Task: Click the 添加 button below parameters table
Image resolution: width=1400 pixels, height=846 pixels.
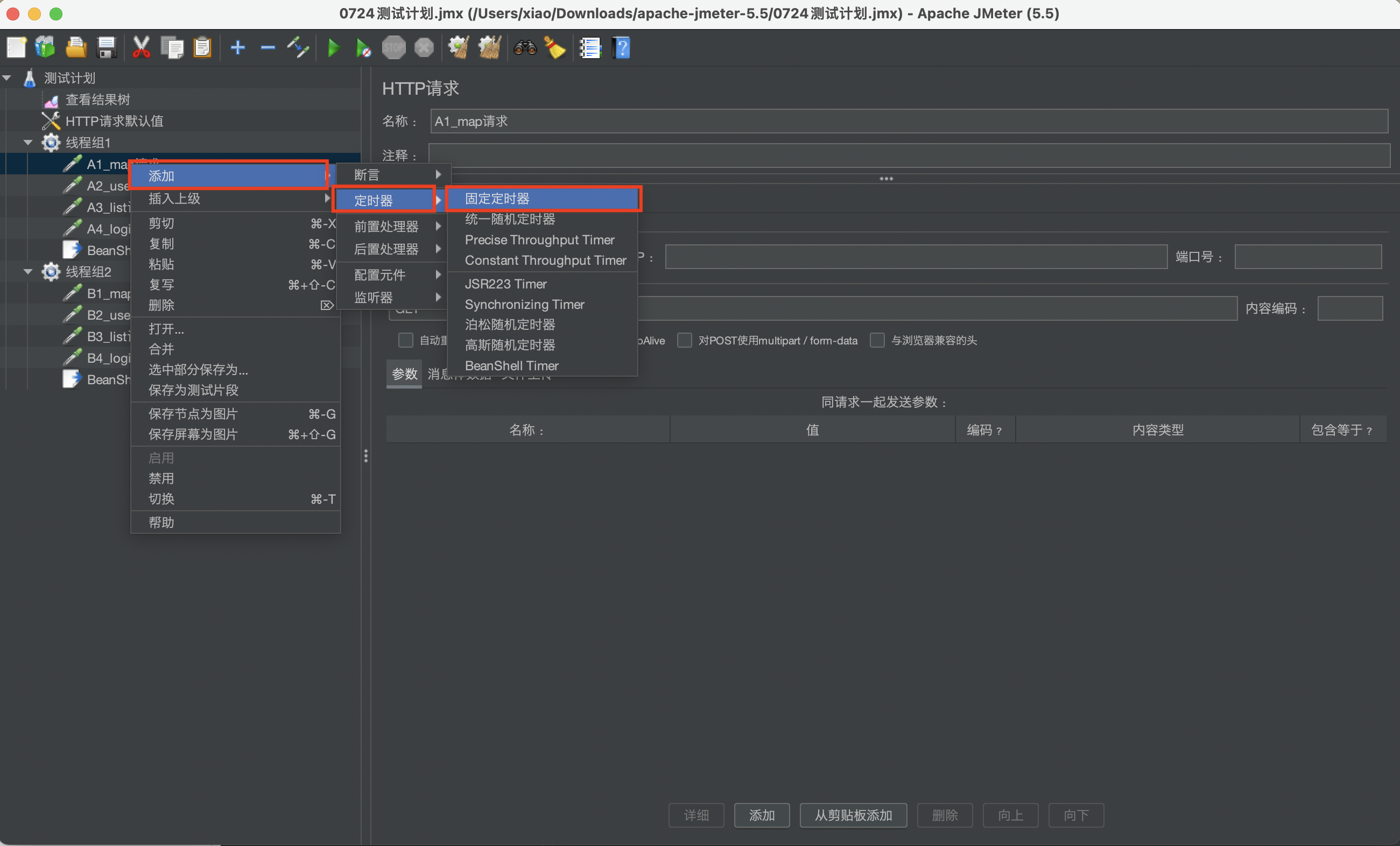Action: 762,815
